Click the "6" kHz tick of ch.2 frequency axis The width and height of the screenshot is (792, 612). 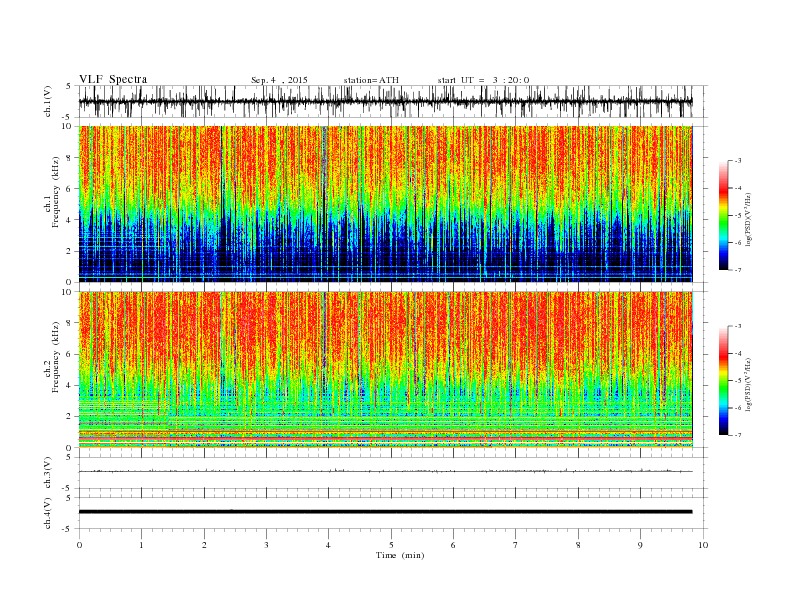(x=70, y=354)
